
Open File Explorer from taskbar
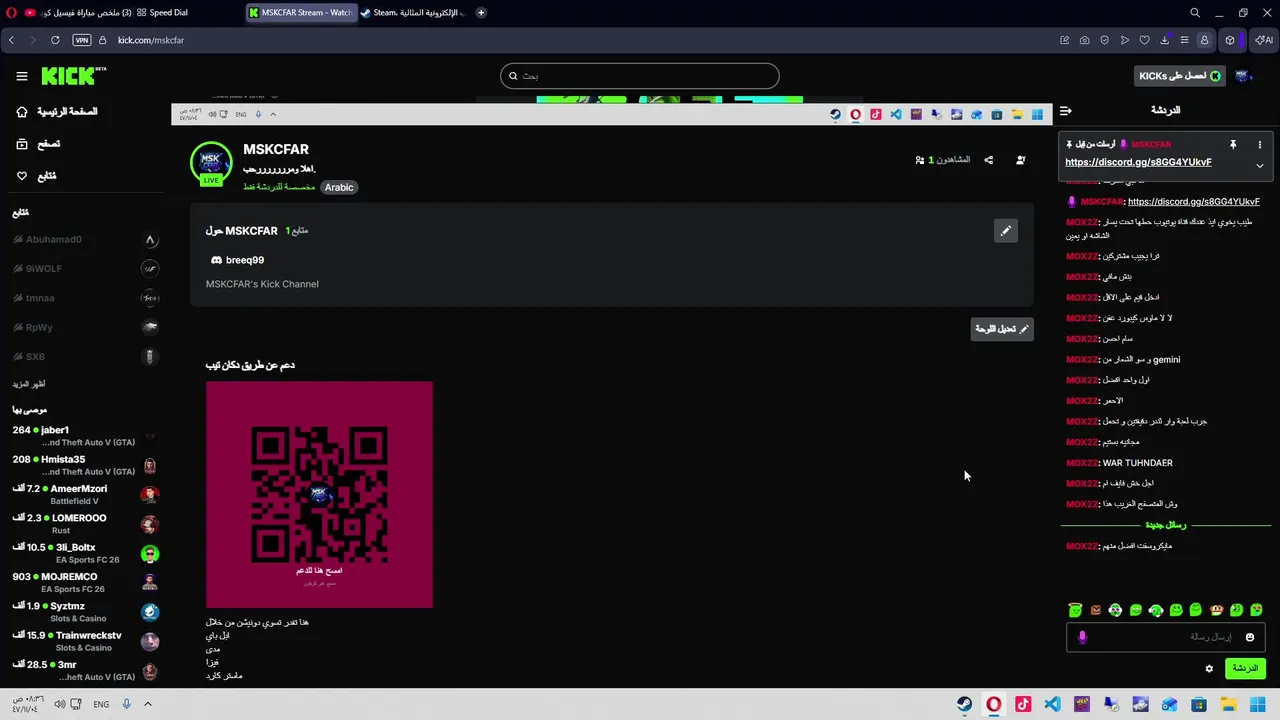pos(1228,704)
